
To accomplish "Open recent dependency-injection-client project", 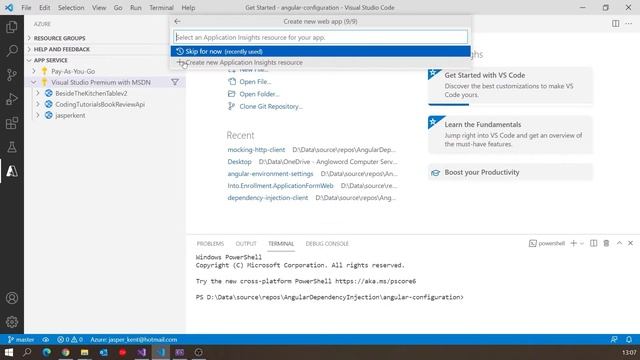I will point(268,198).
